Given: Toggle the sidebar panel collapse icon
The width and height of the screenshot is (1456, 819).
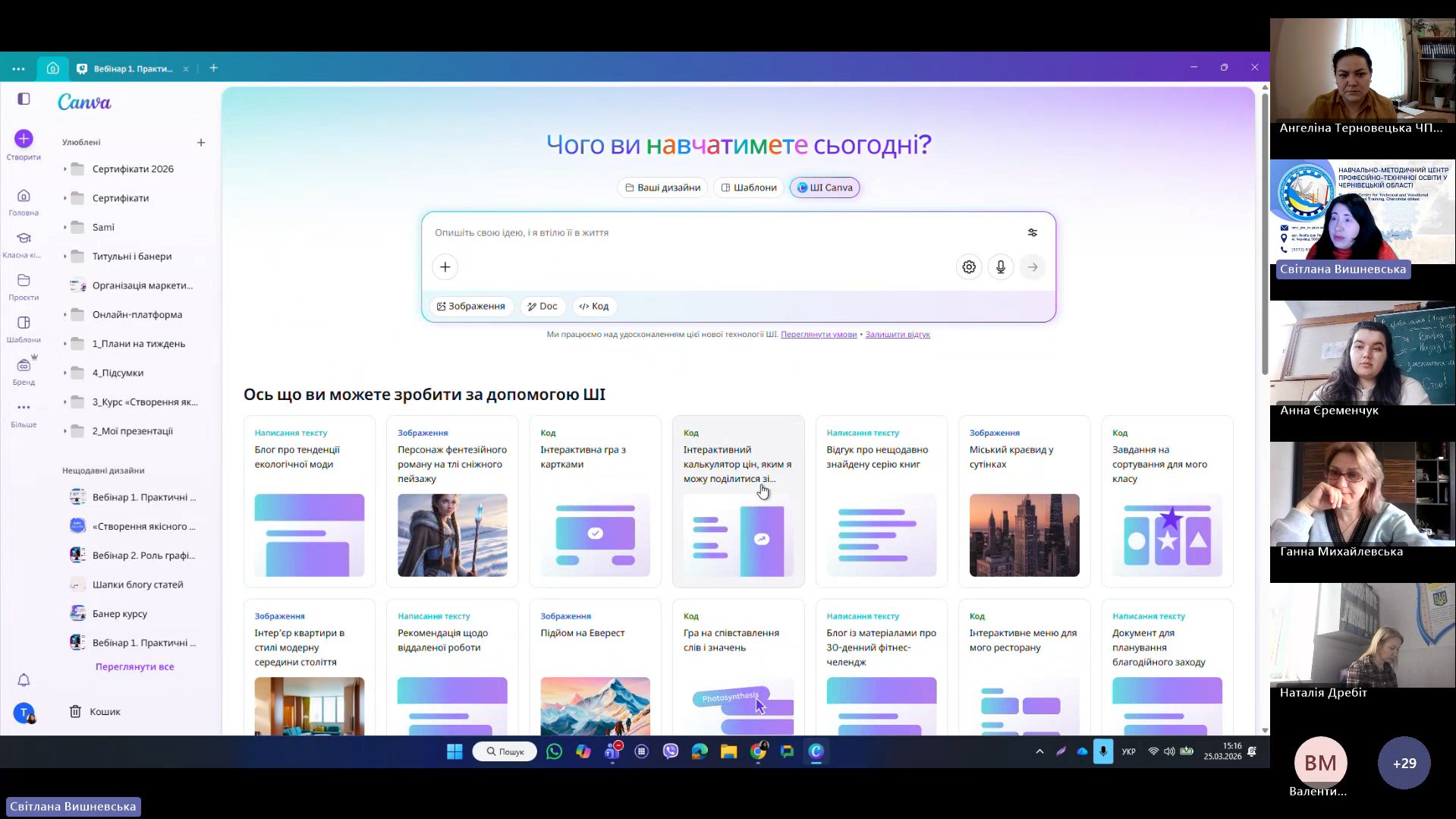Looking at the screenshot, I should (x=24, y=99).
